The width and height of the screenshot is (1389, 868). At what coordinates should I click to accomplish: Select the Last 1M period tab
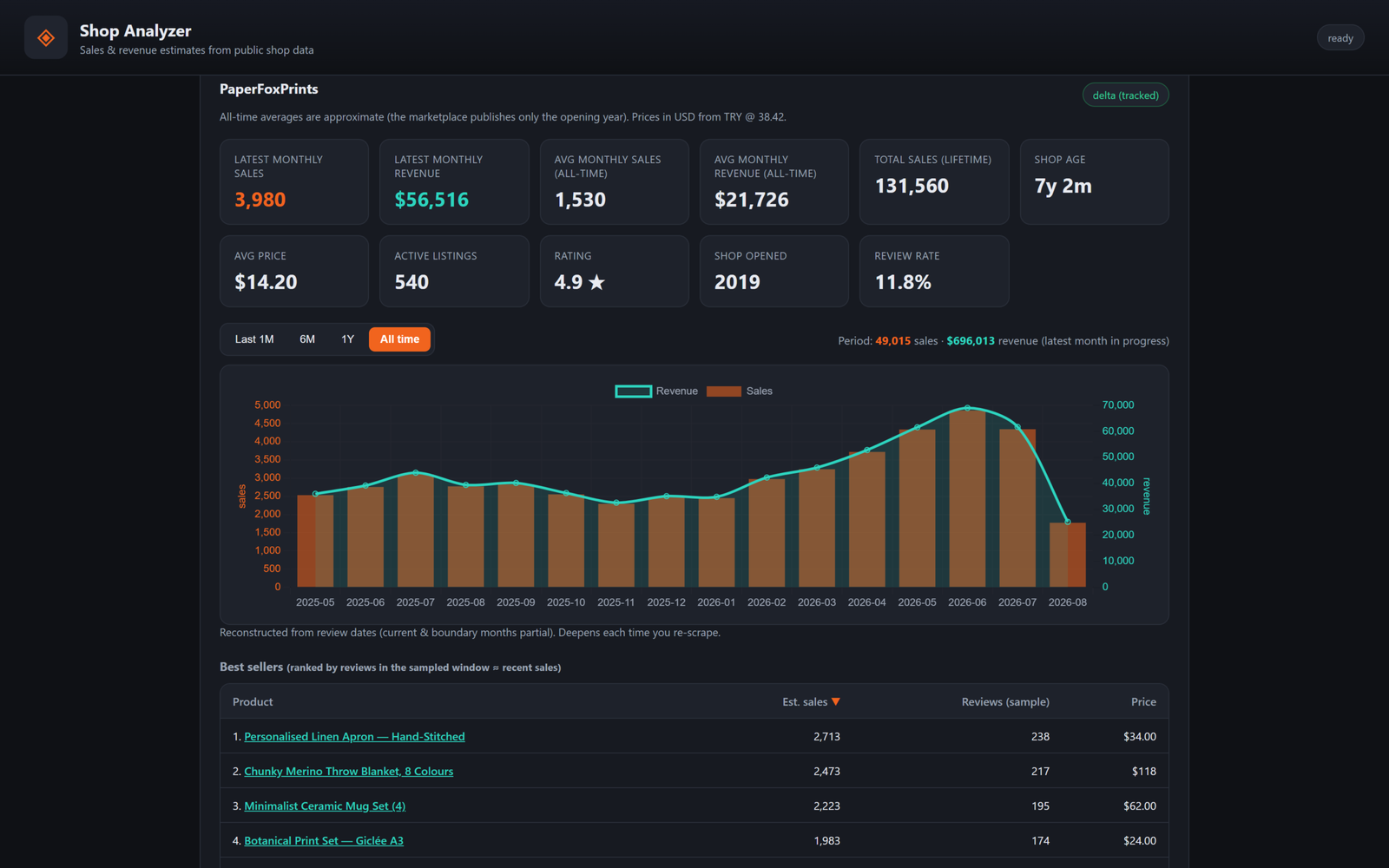point(254,339)
